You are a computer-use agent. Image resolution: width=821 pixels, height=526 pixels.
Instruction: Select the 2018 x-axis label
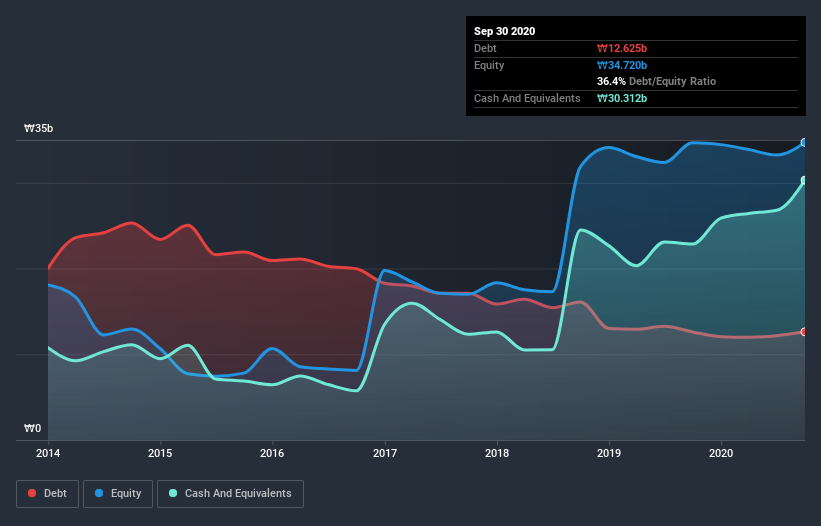pyautogui.click(x=497, y=453)
